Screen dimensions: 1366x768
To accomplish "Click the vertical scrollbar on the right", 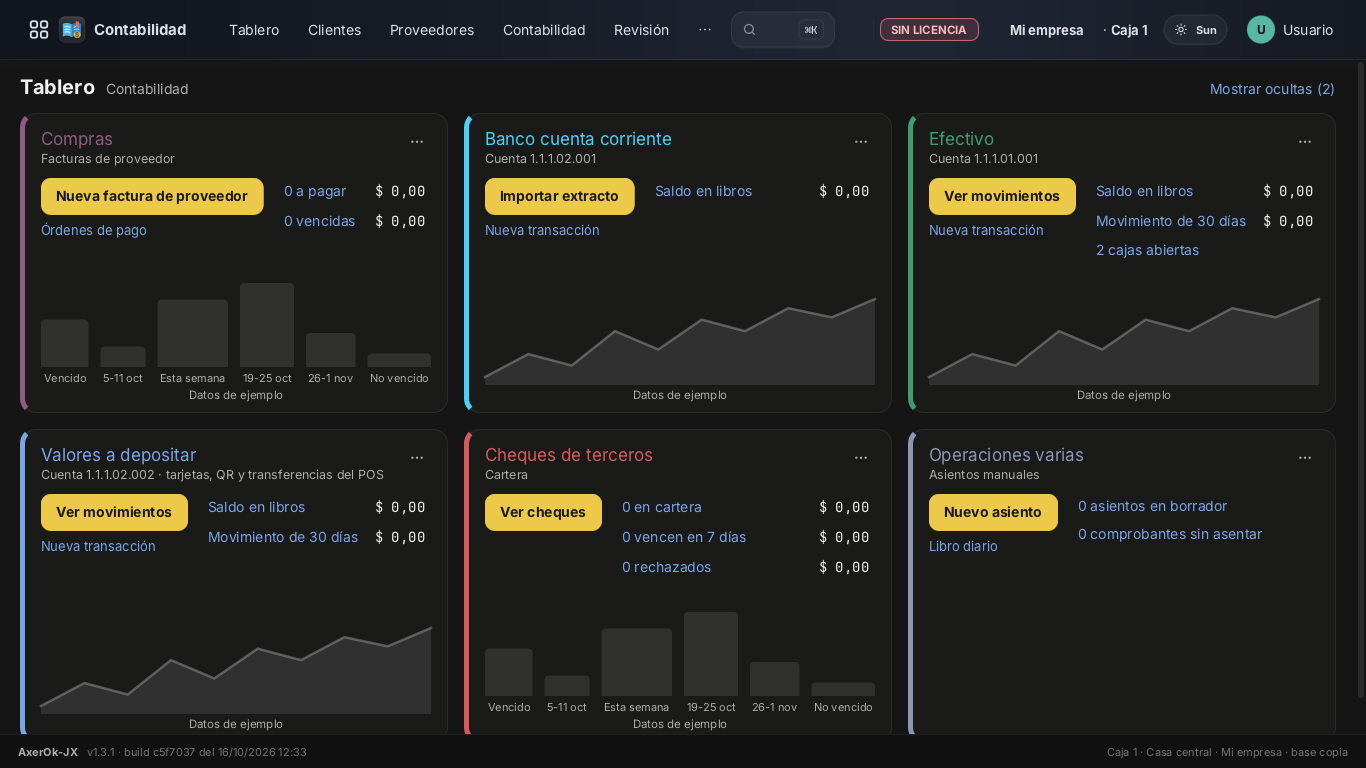I will click(1360, 380).
